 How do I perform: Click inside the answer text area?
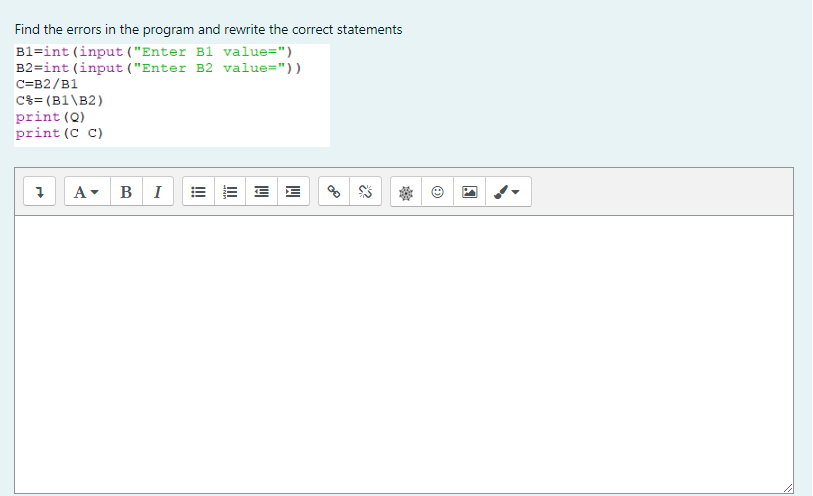(404, 355)
